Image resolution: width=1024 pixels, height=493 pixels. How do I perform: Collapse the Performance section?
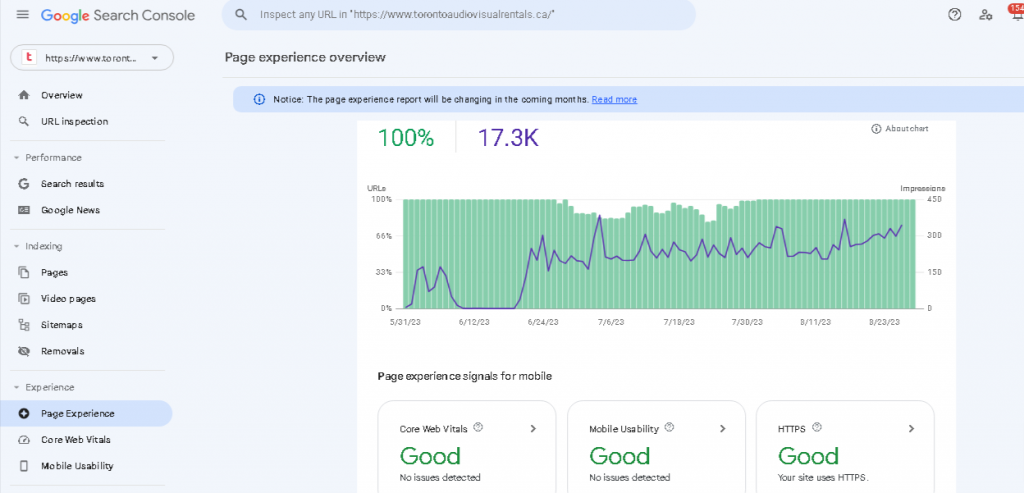coord(16,158)
